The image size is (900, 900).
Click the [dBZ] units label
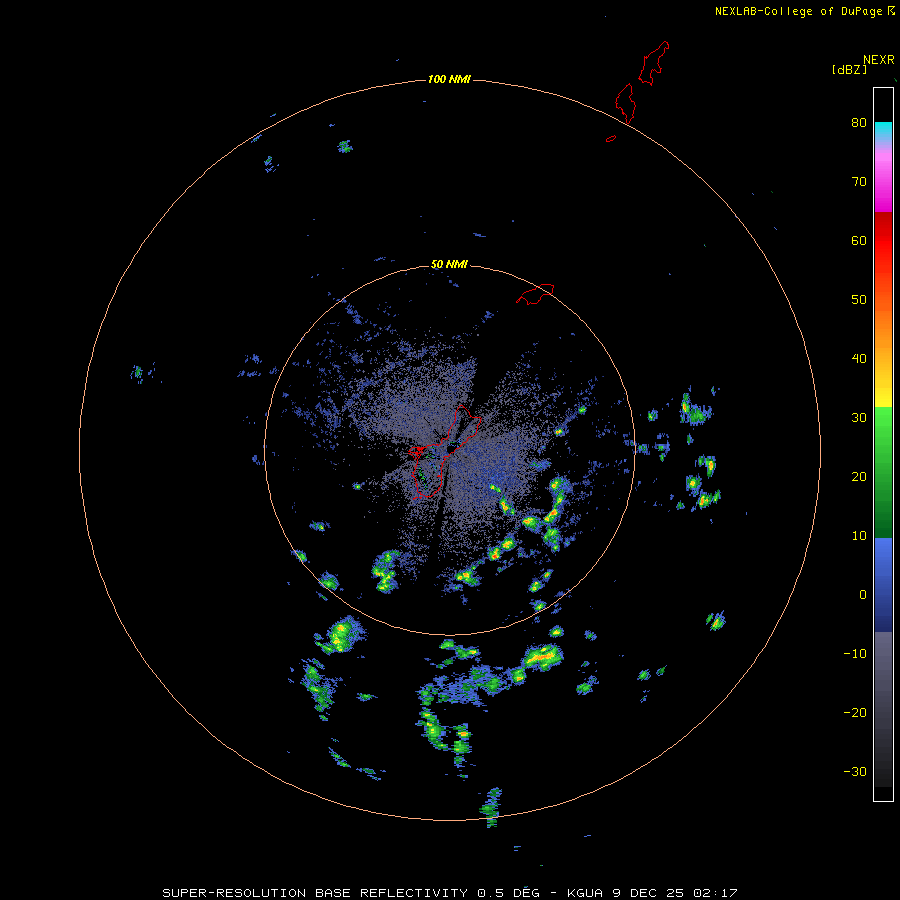[x=849, y=70]
